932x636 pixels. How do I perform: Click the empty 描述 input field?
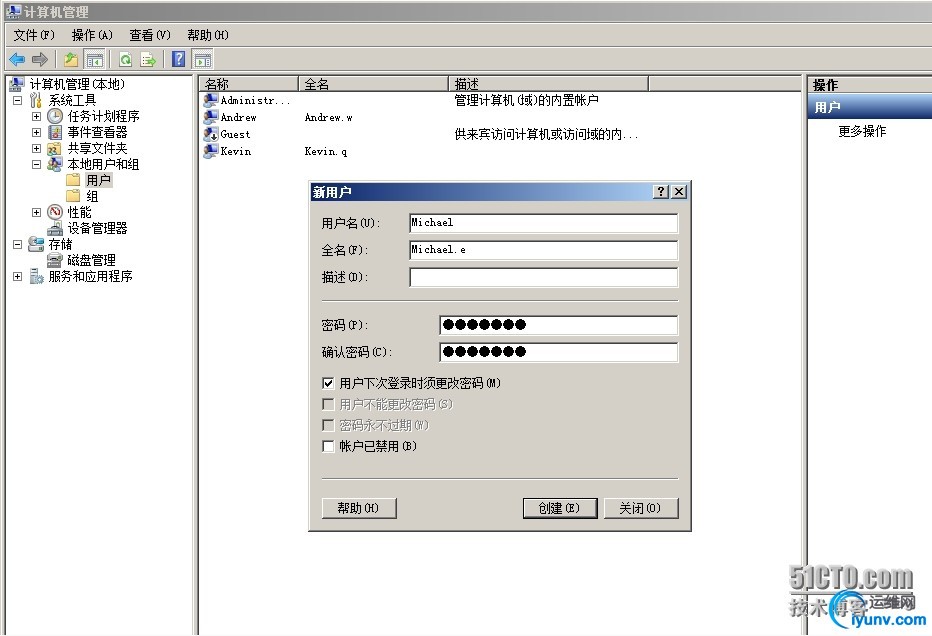click(x=543, y=278)
